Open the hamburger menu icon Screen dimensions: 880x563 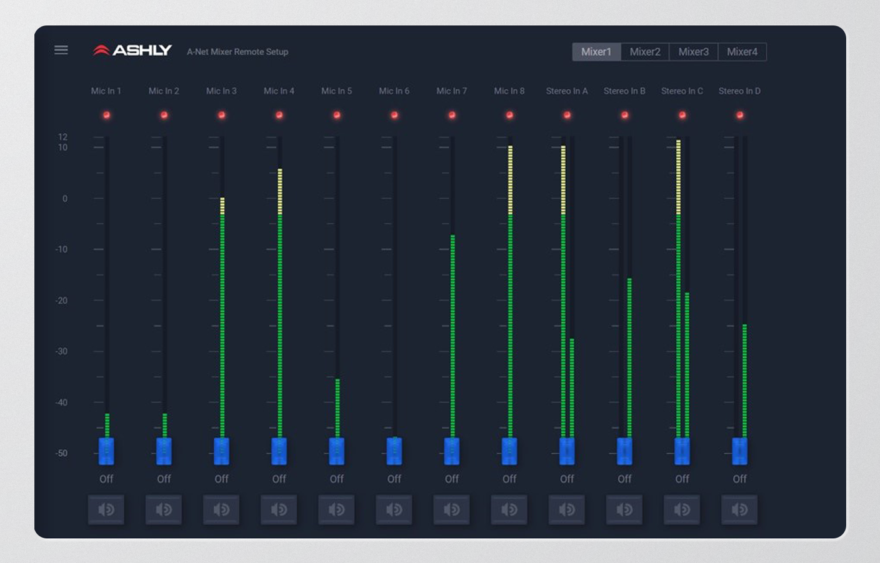[x=61, y=51]
